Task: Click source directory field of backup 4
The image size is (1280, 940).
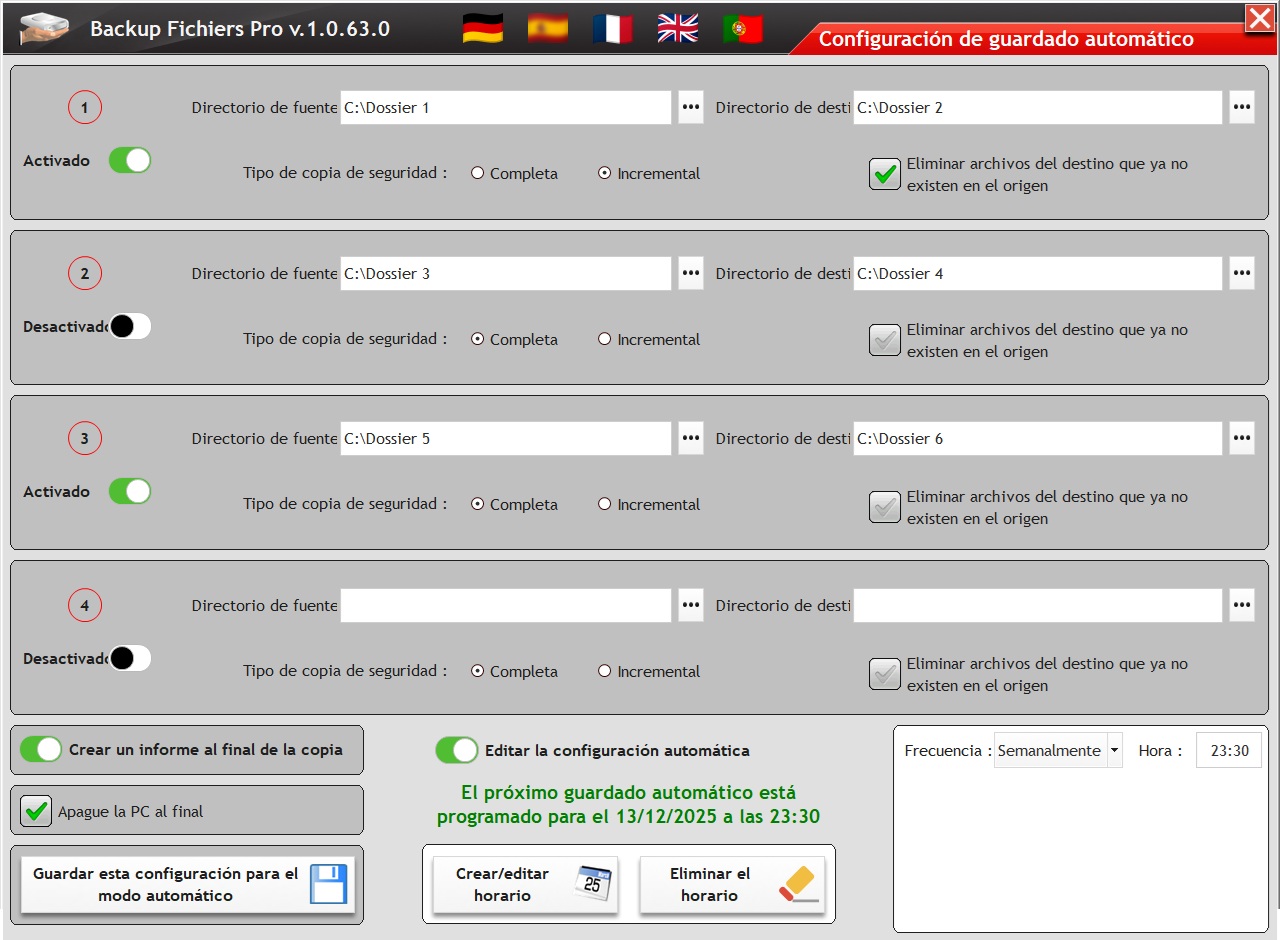Action: (x=505, y=605)
